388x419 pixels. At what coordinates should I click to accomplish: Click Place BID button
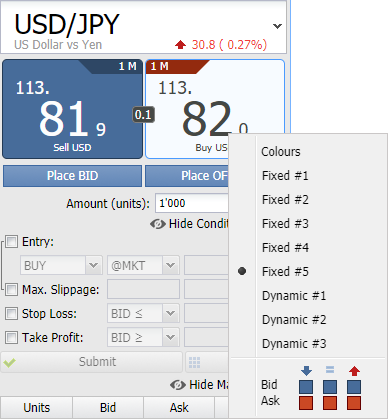click(72, 176)
